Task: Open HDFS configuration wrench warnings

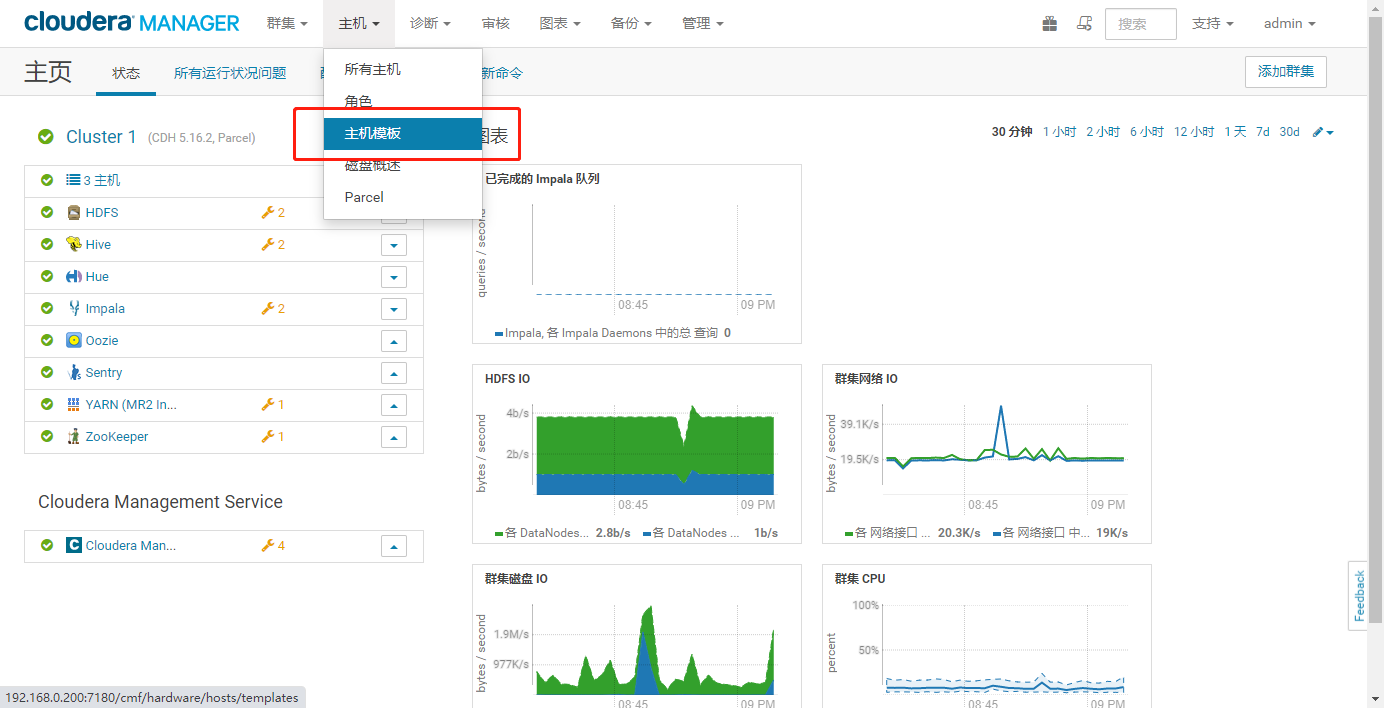Action: [x=273, y=212]
